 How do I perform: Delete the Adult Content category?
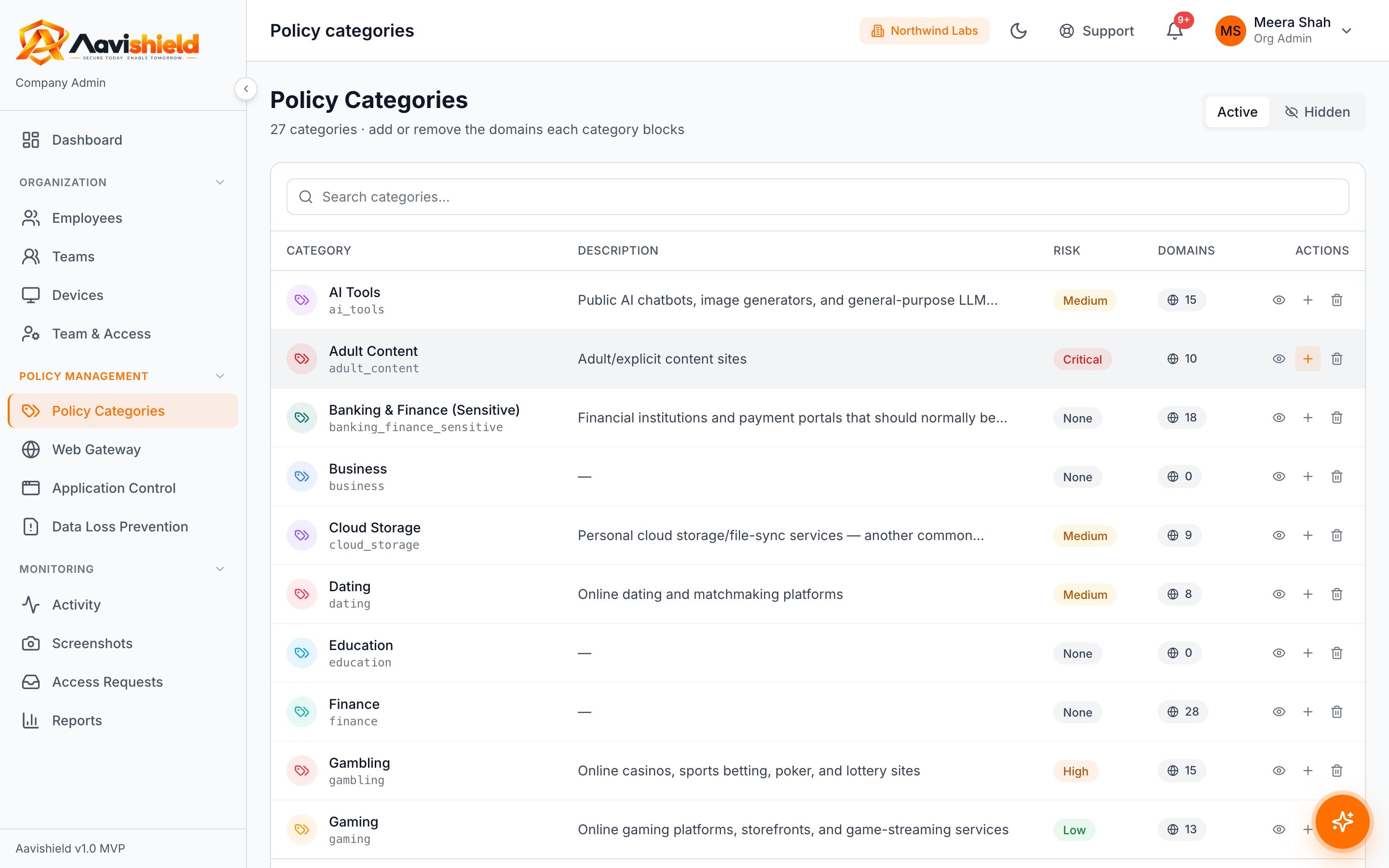click(x=1337, y=359)
